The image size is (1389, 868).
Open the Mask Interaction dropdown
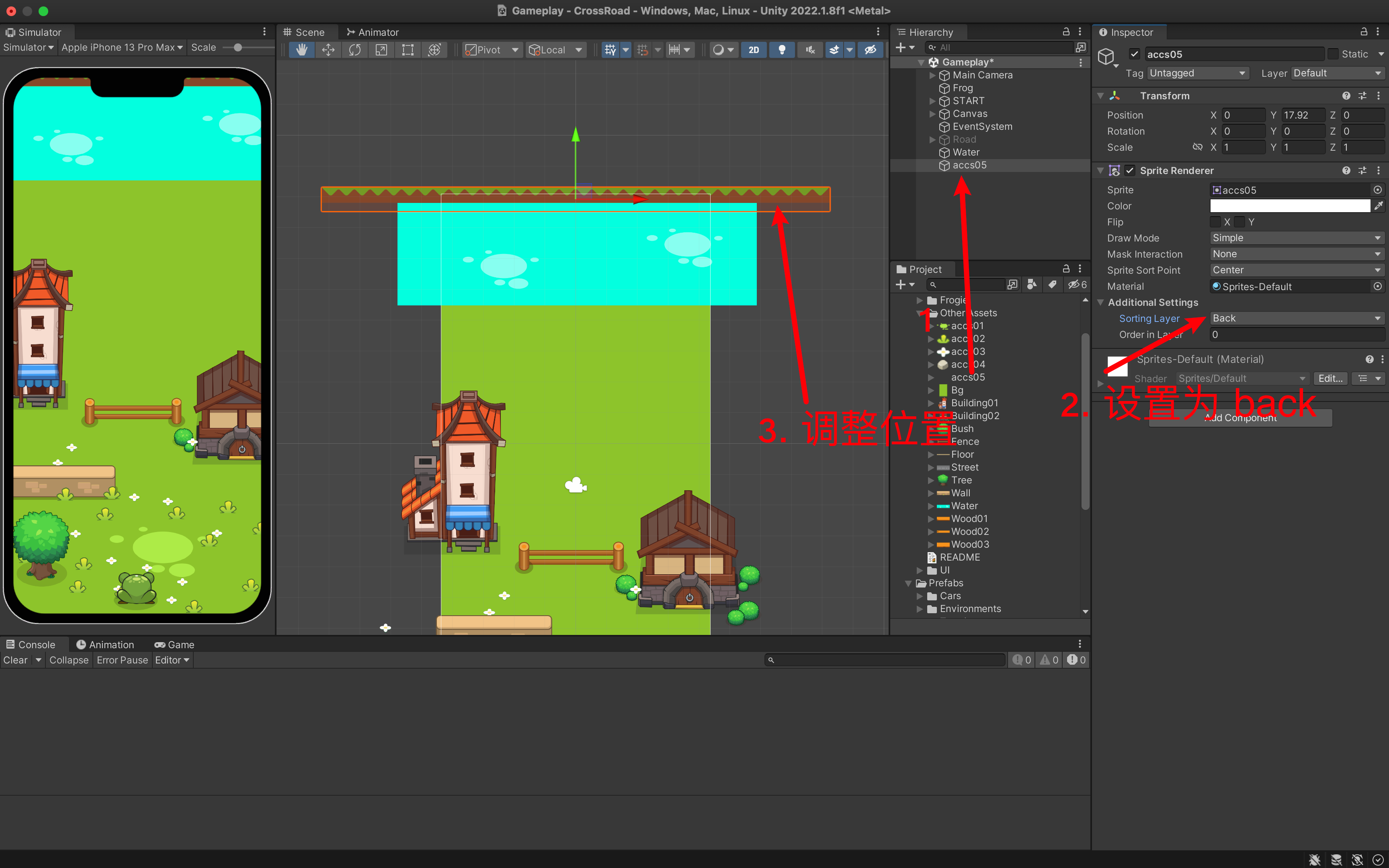pos(1297,254)
